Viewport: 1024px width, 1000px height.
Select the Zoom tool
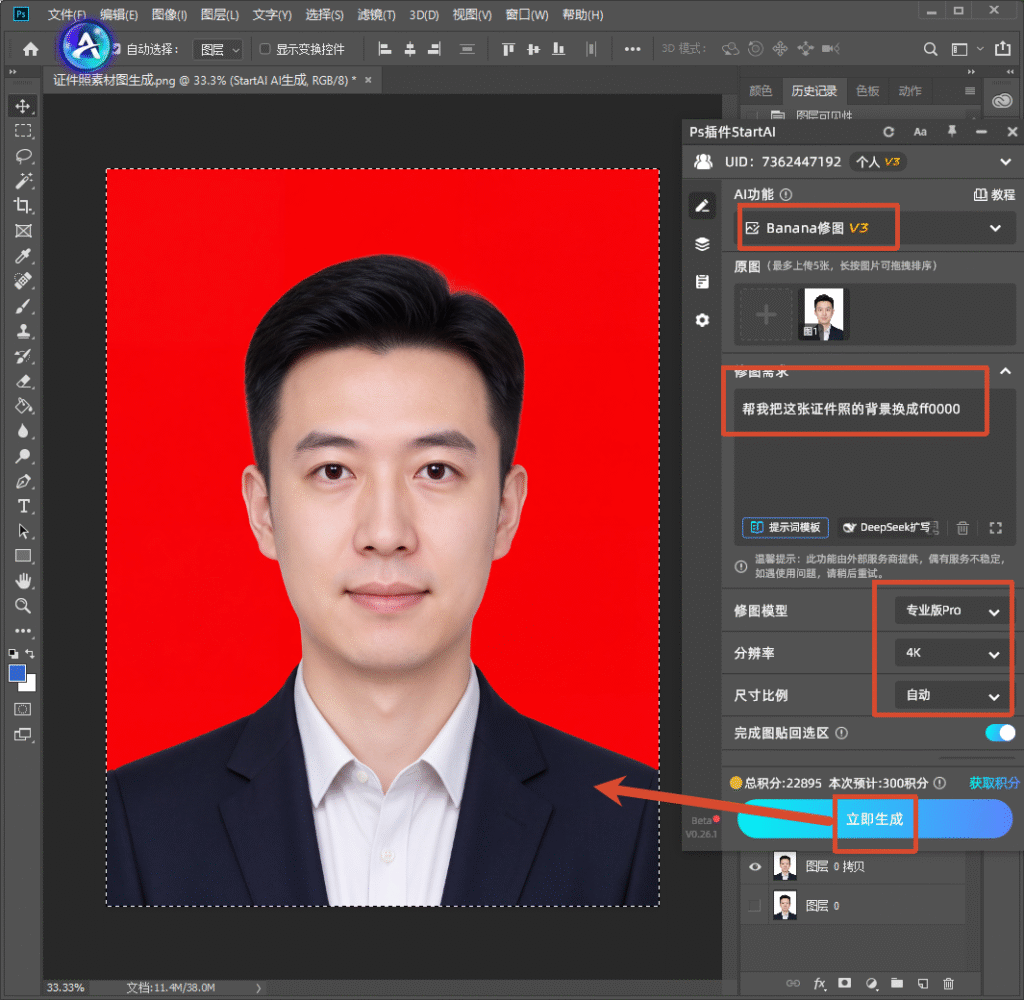tap(23, 605)
